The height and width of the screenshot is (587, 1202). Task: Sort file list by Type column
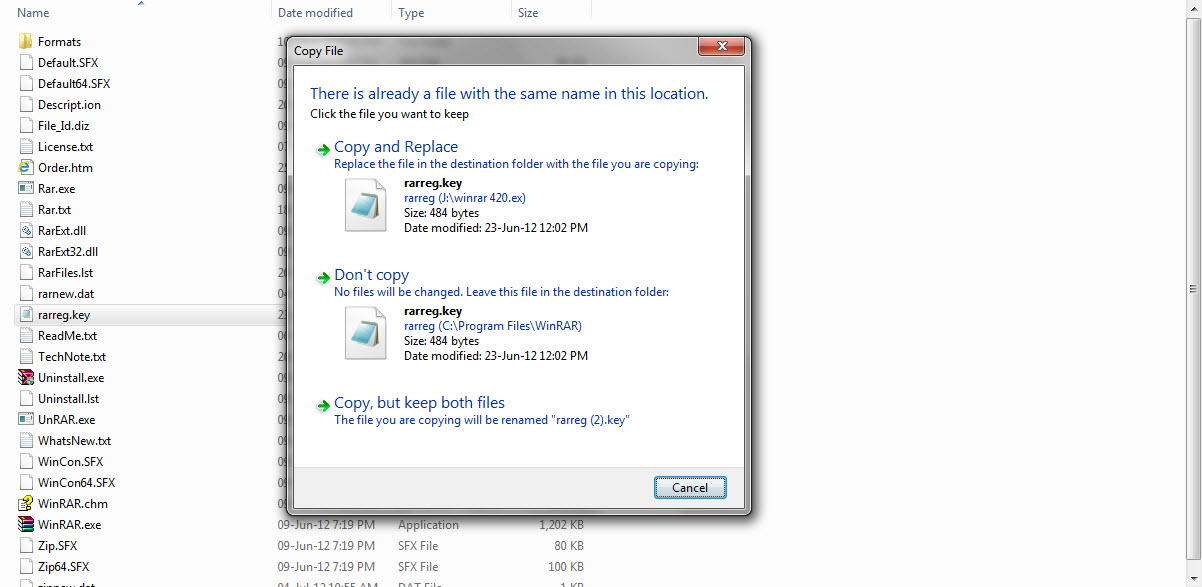coord(411,13)
